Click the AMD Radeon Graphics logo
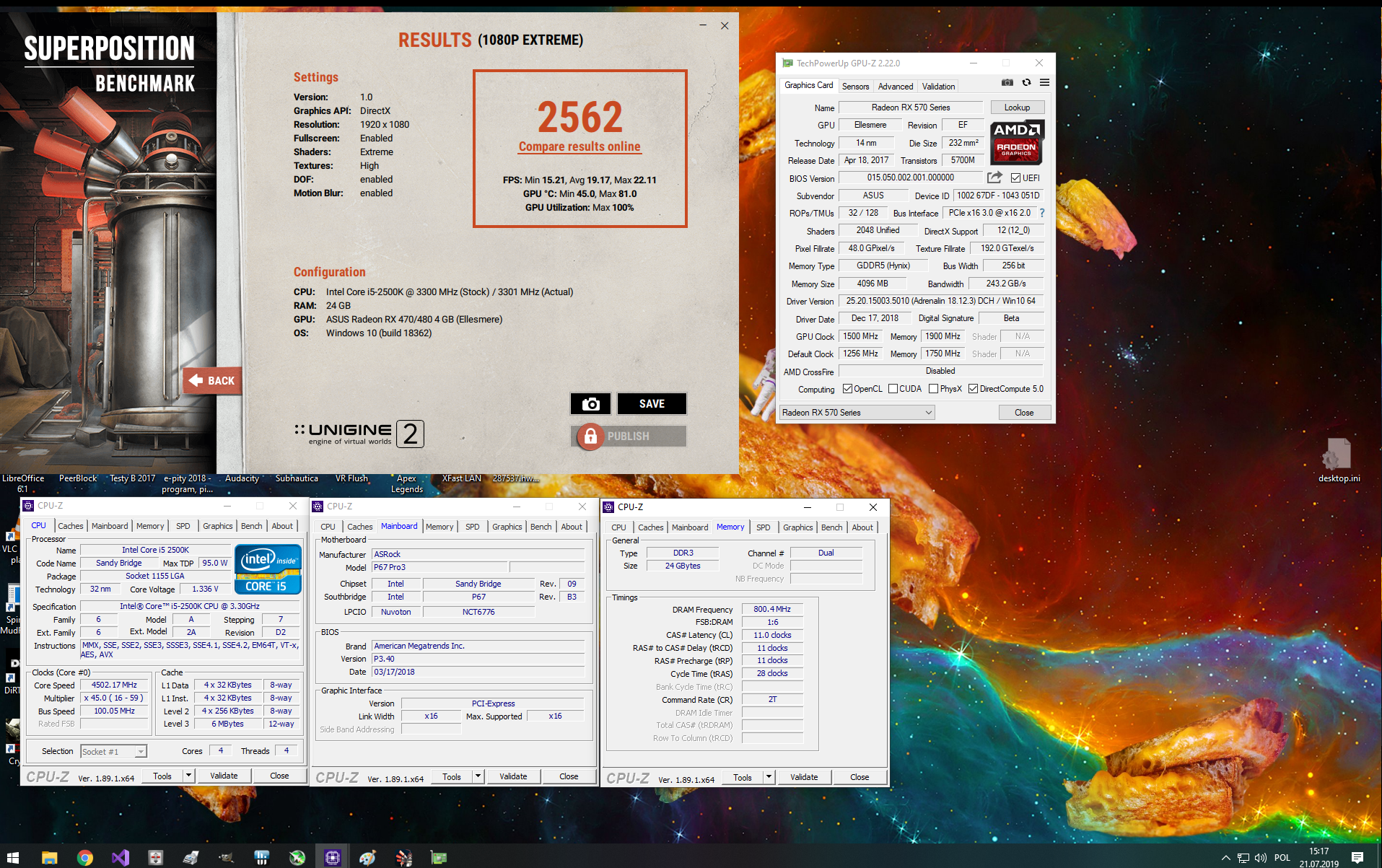The height and width of the screenshot is (868, 1382). coord(1017,142)
